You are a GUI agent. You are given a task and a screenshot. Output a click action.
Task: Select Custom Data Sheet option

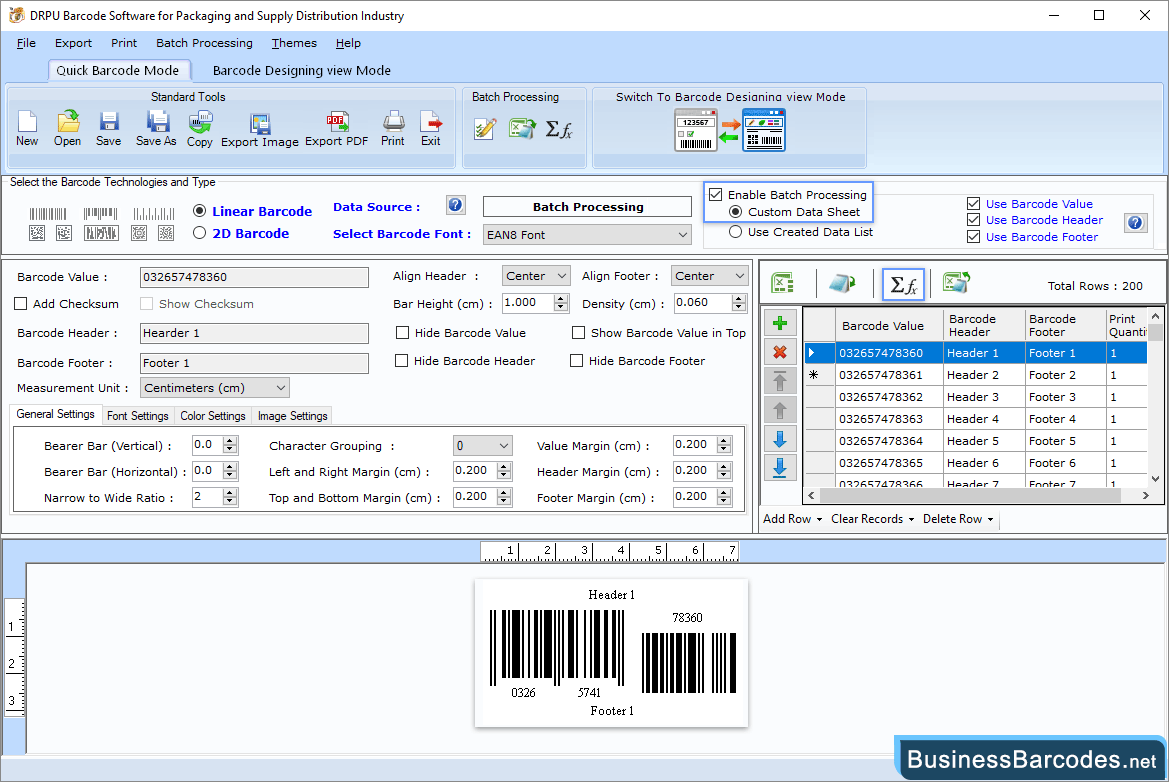click(735, 212)
